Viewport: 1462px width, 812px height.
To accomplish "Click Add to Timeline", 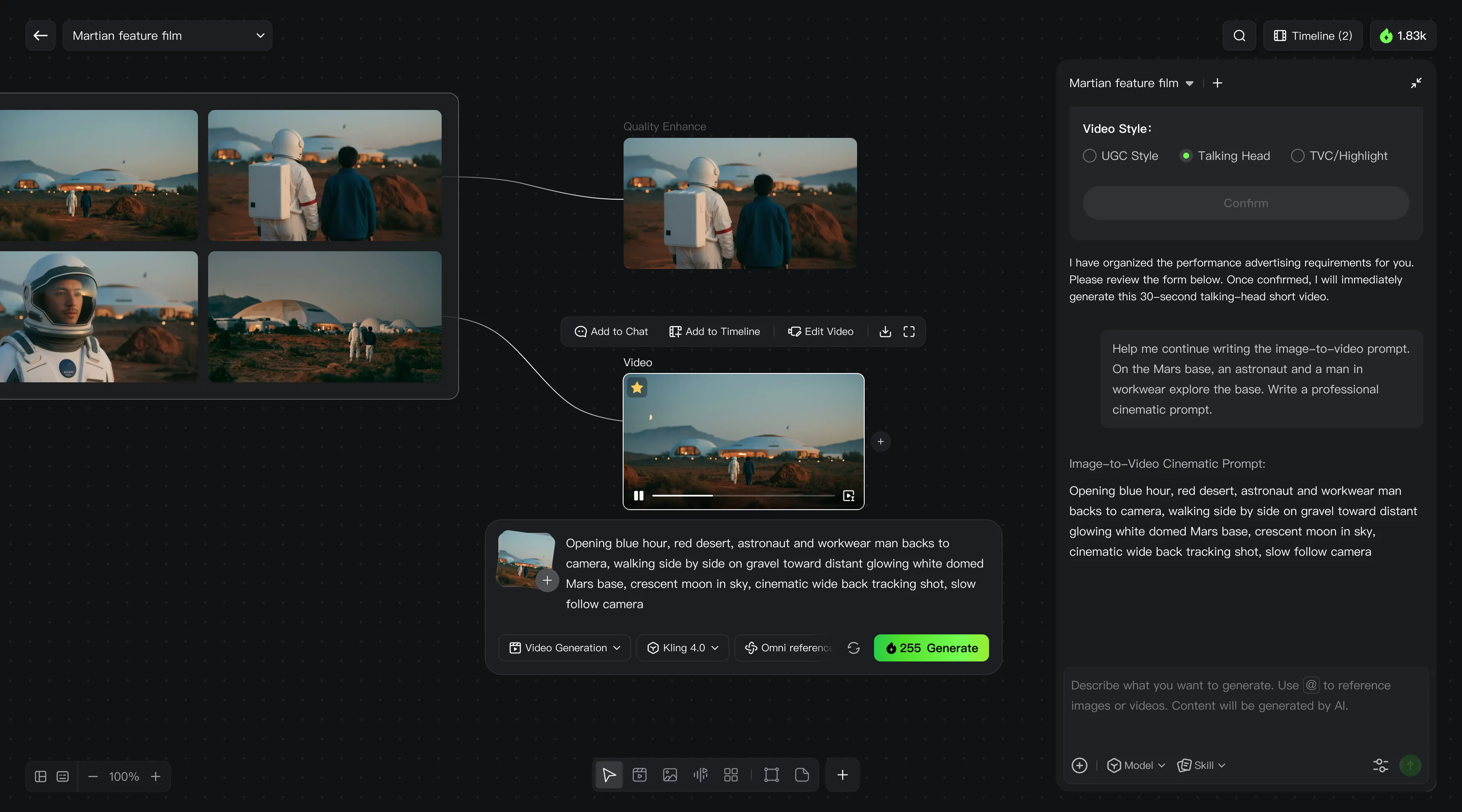I will [714, 332].
